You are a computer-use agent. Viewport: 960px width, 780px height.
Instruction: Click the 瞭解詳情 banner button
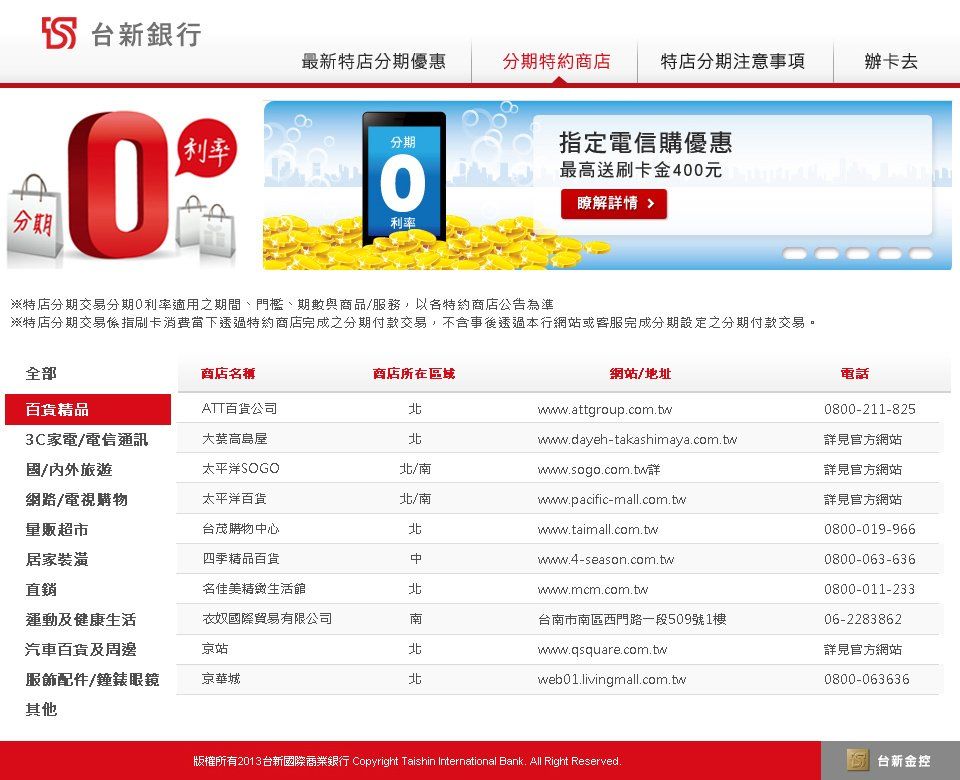point(614,203)
